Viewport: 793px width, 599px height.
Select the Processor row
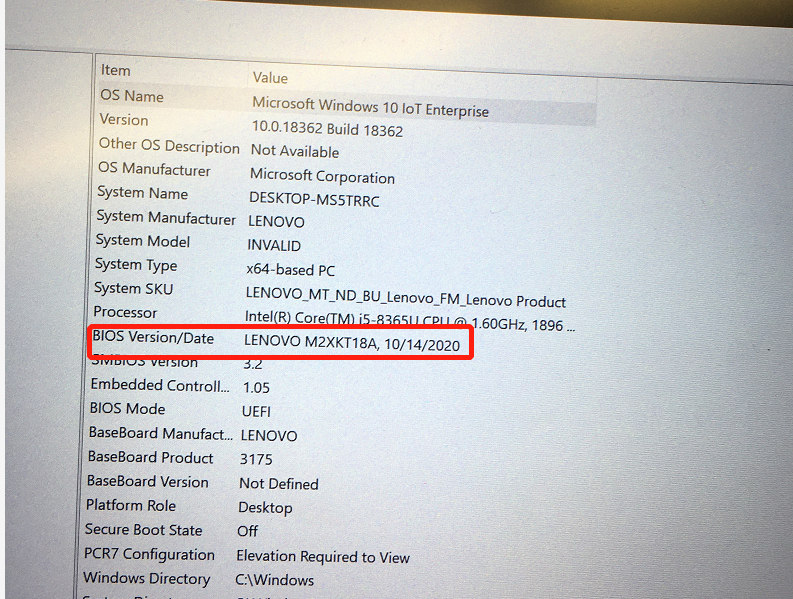pyautogui.click(x=125, y=312)
